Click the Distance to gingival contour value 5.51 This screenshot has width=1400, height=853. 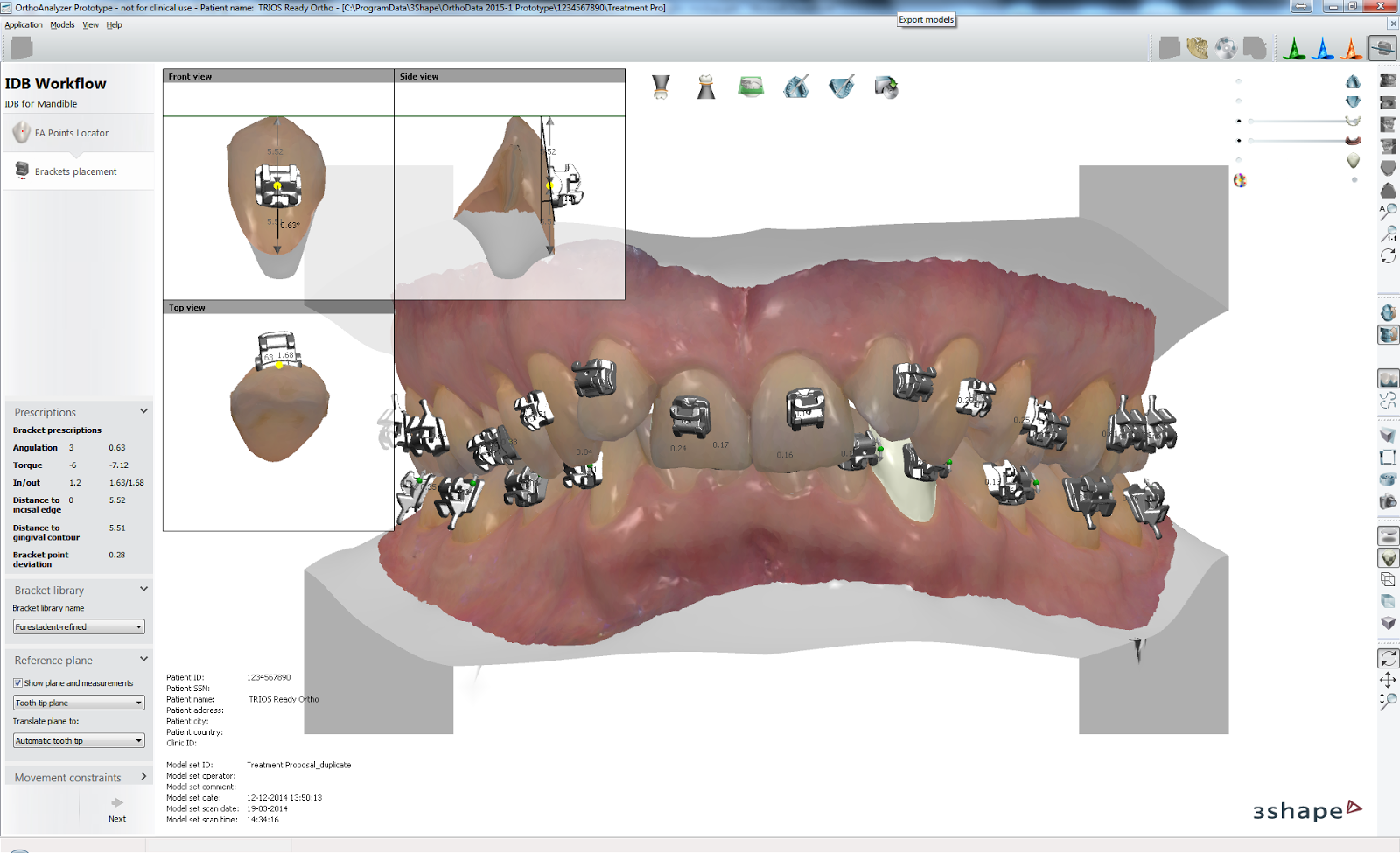point(117,528)
